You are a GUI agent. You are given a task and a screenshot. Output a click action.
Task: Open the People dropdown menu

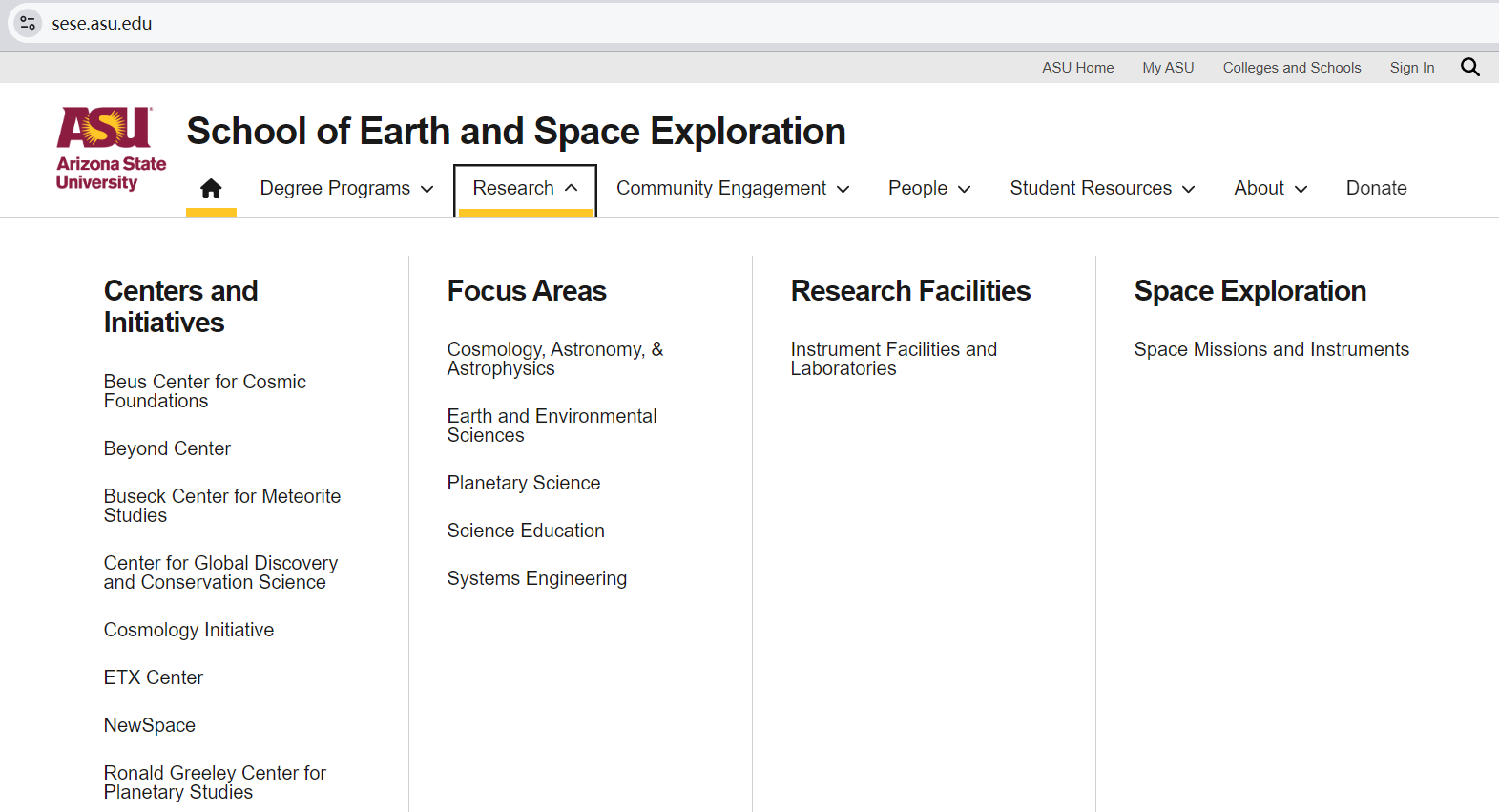(x=928, y=188)
